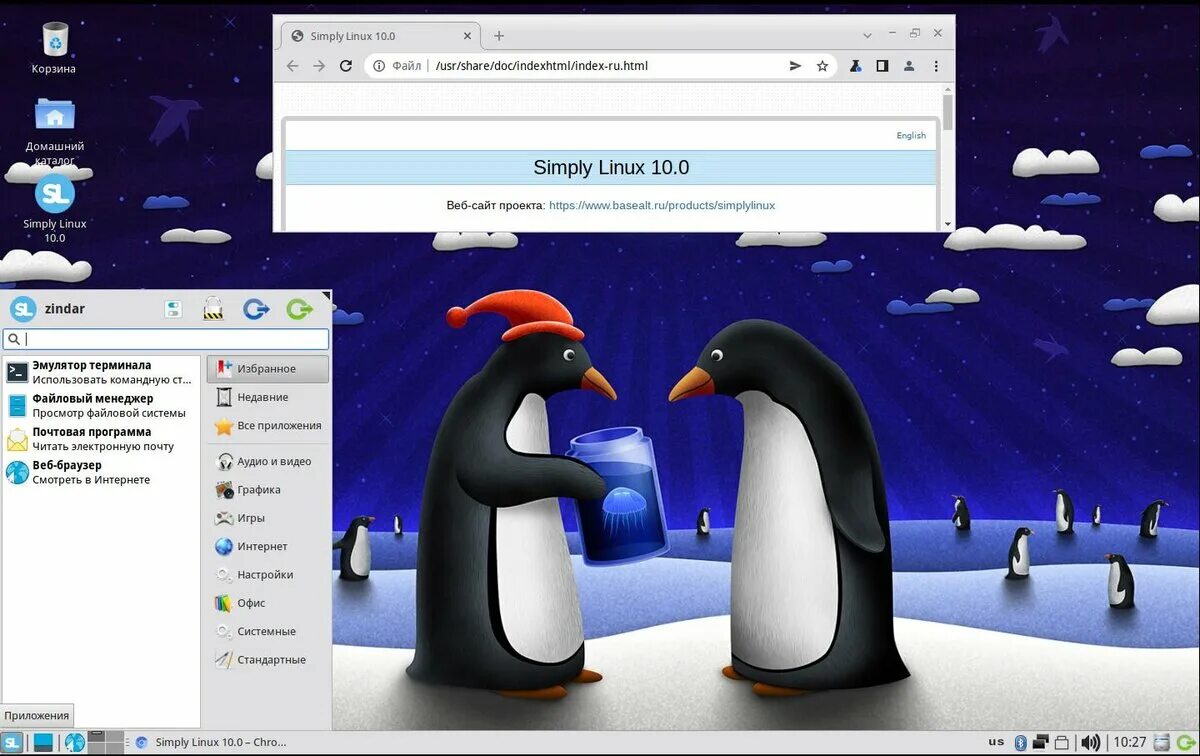Open the Корзина trash desktop icon
This screenshot has width=1200, height=756.
coord(54,47)
